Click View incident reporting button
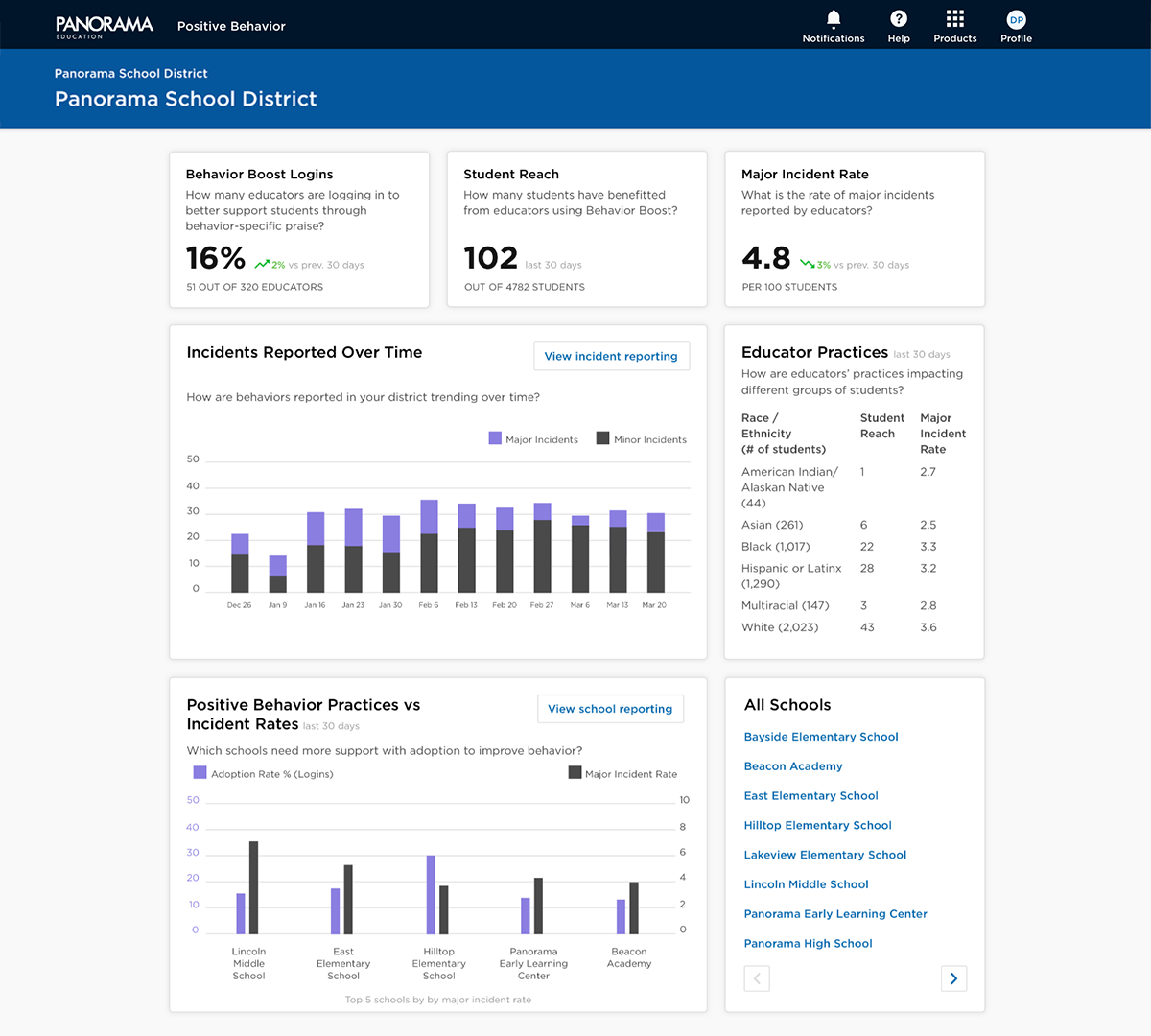1151x1036 pixels. pyautogui.click(x=611, y=356)
